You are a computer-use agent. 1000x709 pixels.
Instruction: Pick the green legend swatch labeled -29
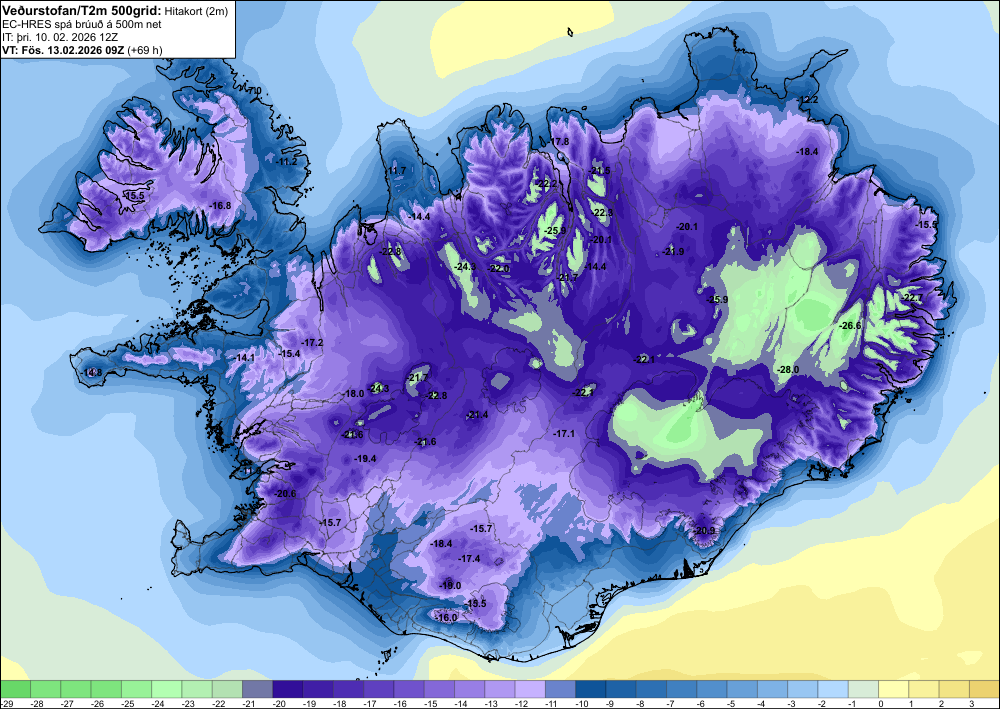[15, 689]
